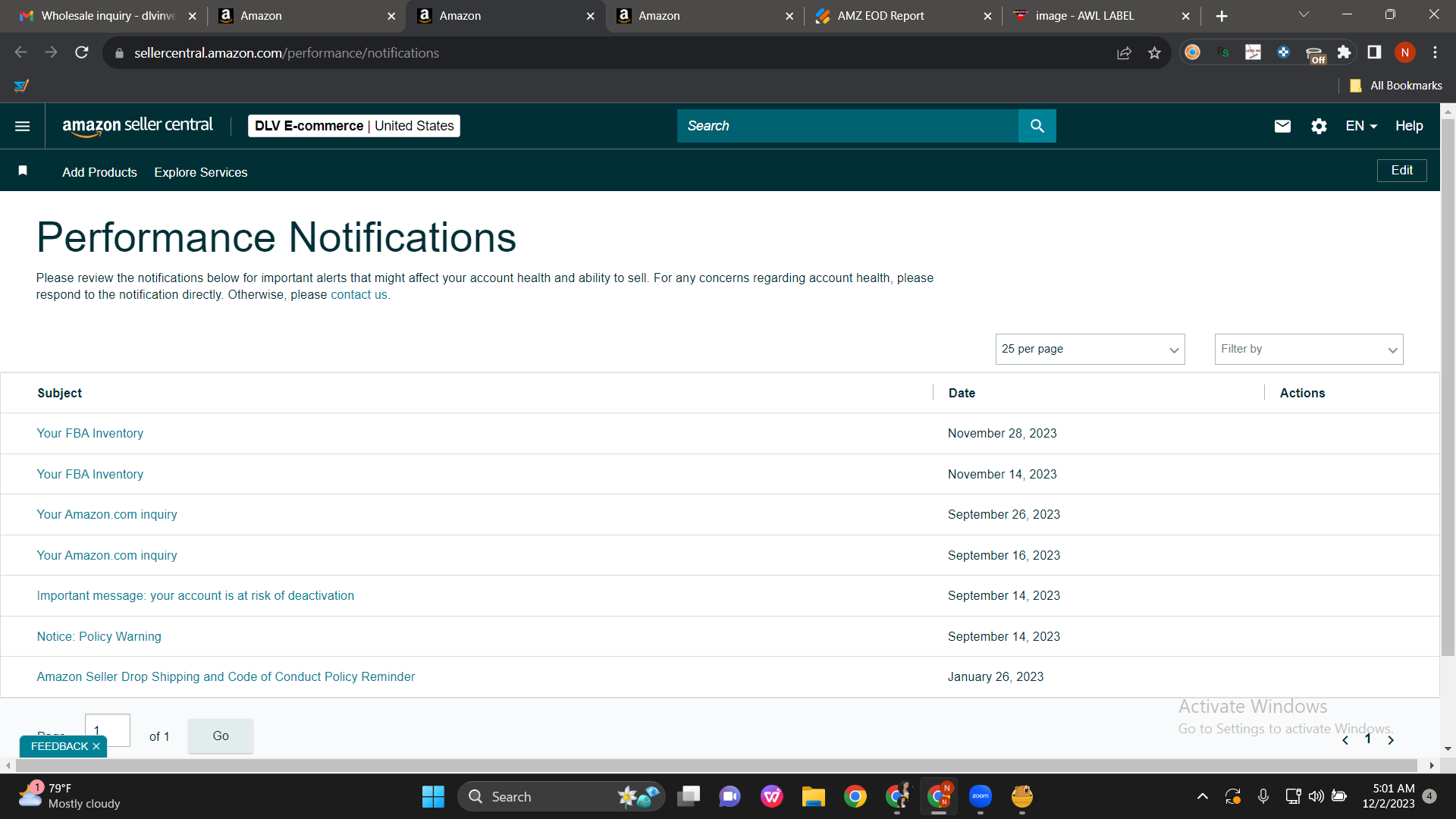Click the bookmark flag icon

coord(23,171)
